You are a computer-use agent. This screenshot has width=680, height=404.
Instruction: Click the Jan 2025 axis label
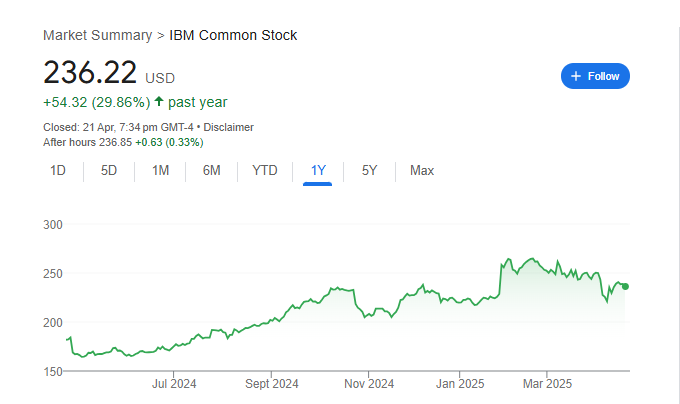click(460, 384)
